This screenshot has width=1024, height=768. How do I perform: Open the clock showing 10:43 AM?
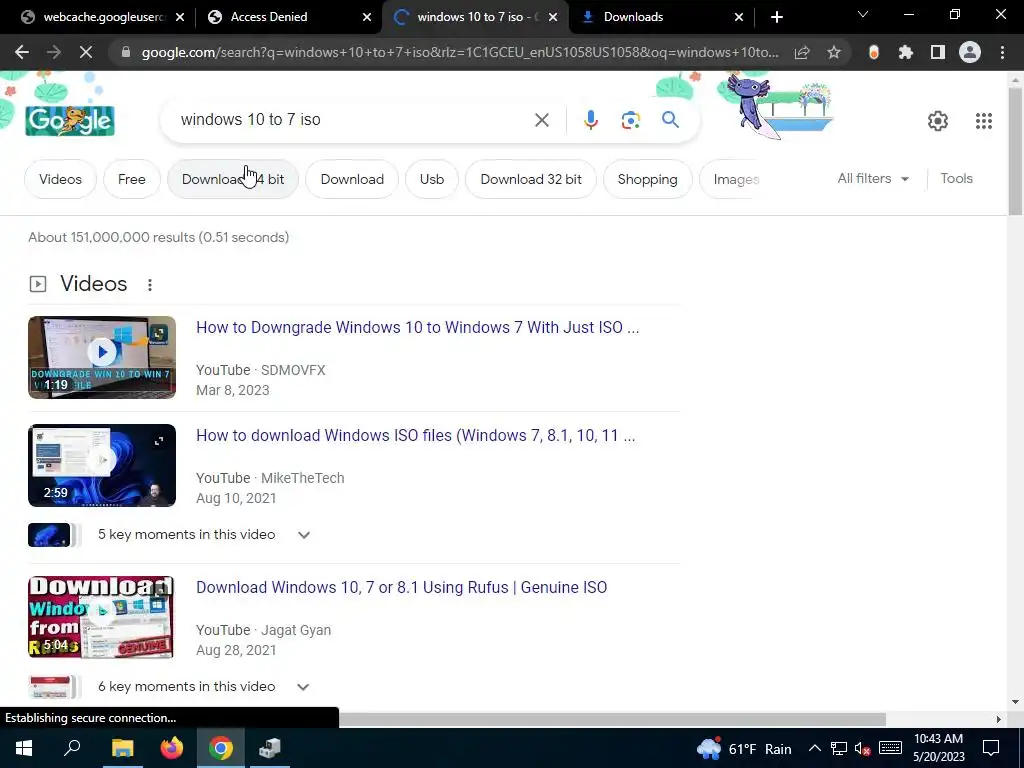tap(938, 748)
